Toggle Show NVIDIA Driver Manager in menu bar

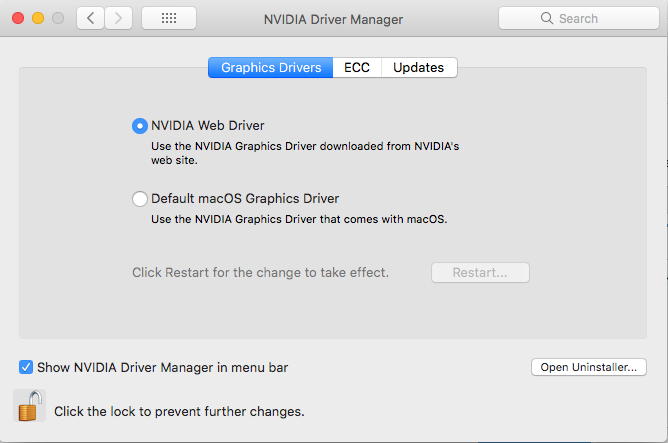click(26, 367)
